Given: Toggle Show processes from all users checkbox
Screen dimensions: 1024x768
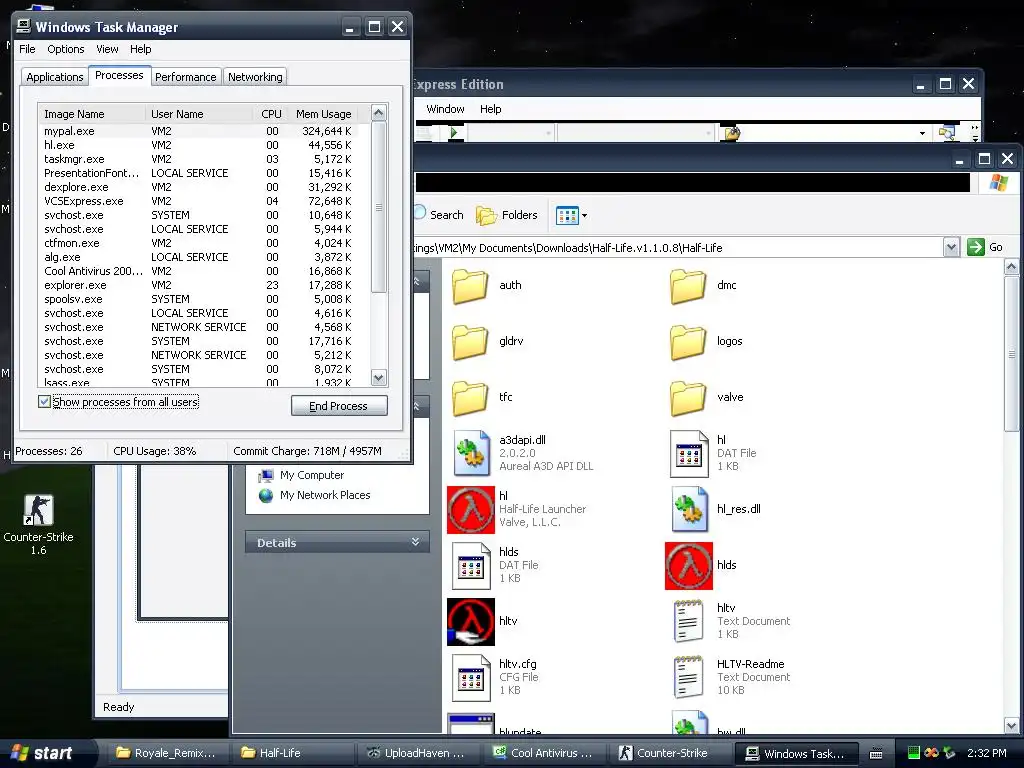Looking at the screenshot, I should [x=44, y=402].
